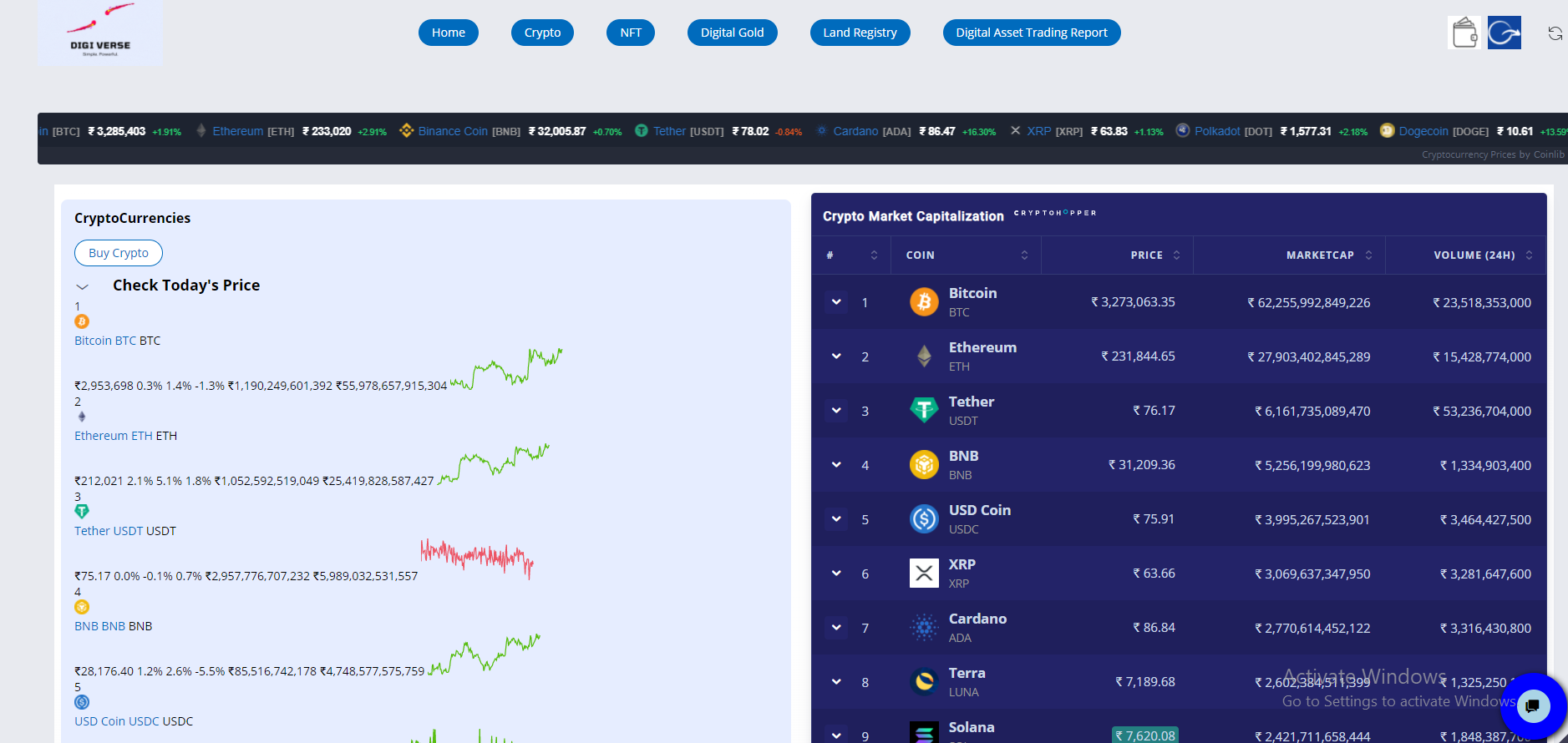Open the NFT section

point(631,33)
